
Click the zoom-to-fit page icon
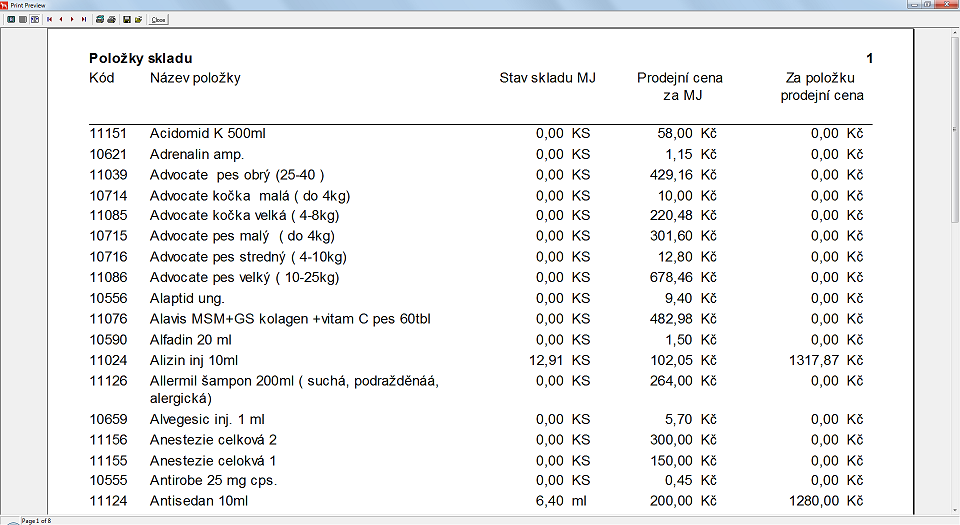click(11, 20)
